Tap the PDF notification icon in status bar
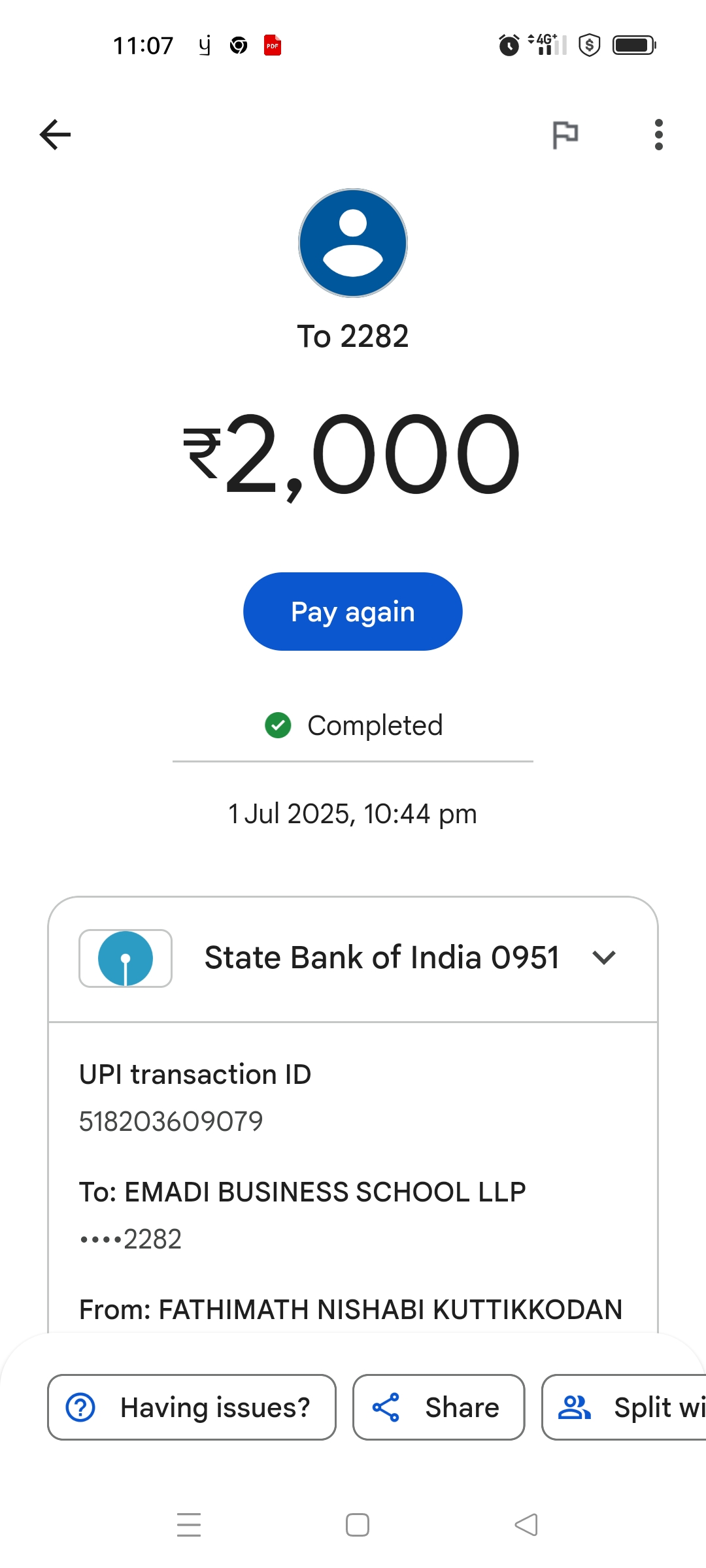Screen dimensions: 706x1568 pyautogui.click(x=273, y=46)
